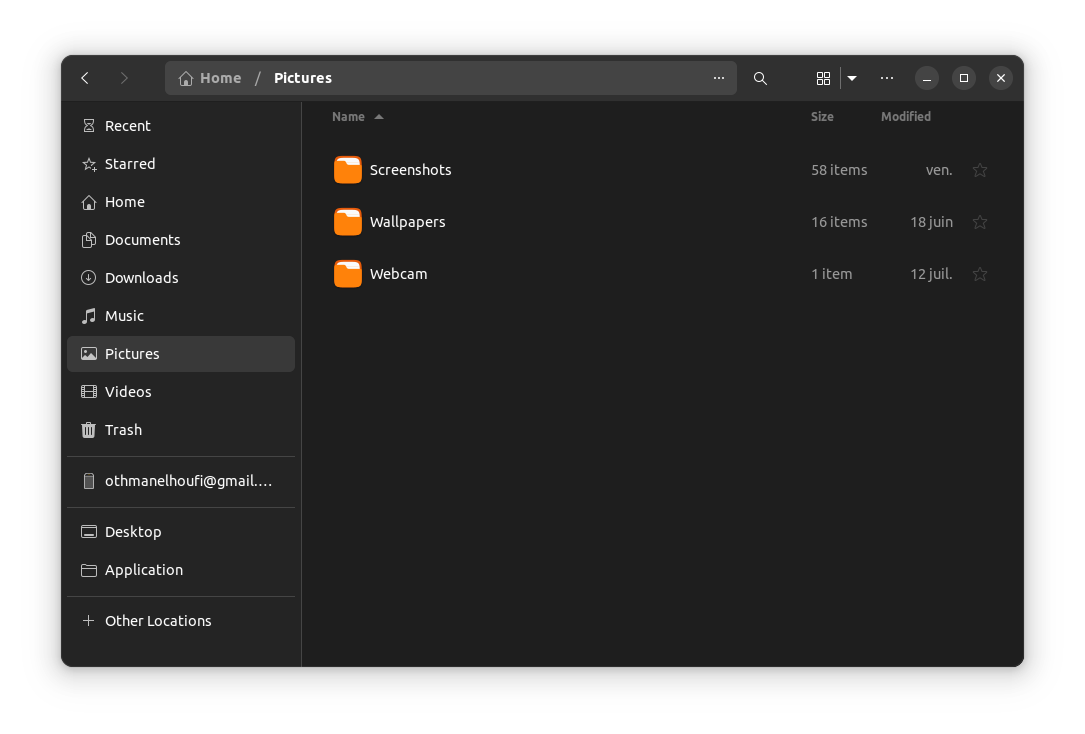Mark the Webcam folder as favorite
Image resolution: width=1085 pixels, height=734 pixels.
[979, 273]
